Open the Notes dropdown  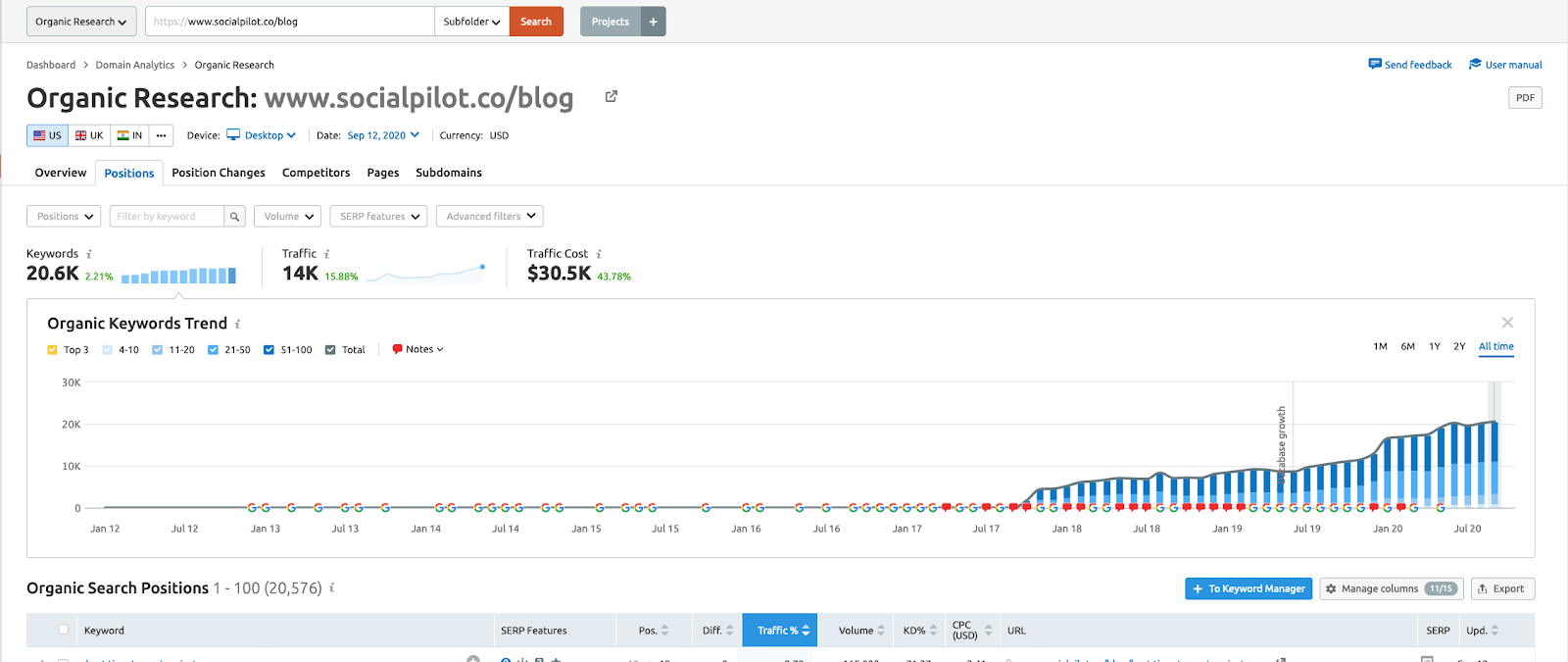pyautogui.click(x=418, y=349)
